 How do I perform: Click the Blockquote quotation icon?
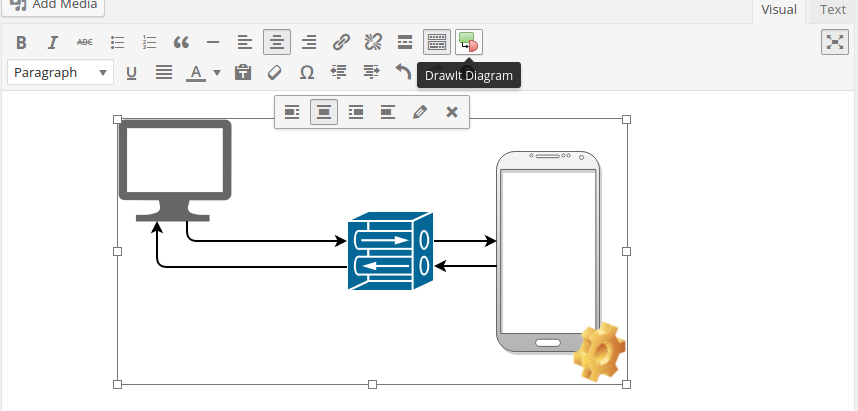[x=181, y=42]
